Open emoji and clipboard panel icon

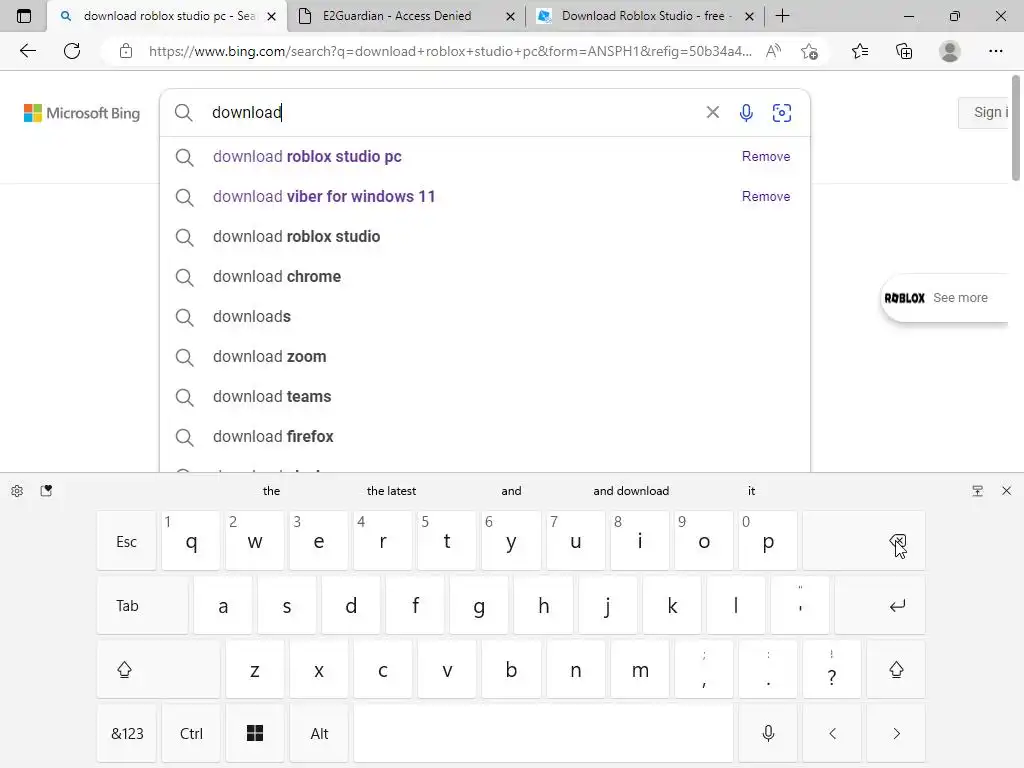(x=46, y=491)
